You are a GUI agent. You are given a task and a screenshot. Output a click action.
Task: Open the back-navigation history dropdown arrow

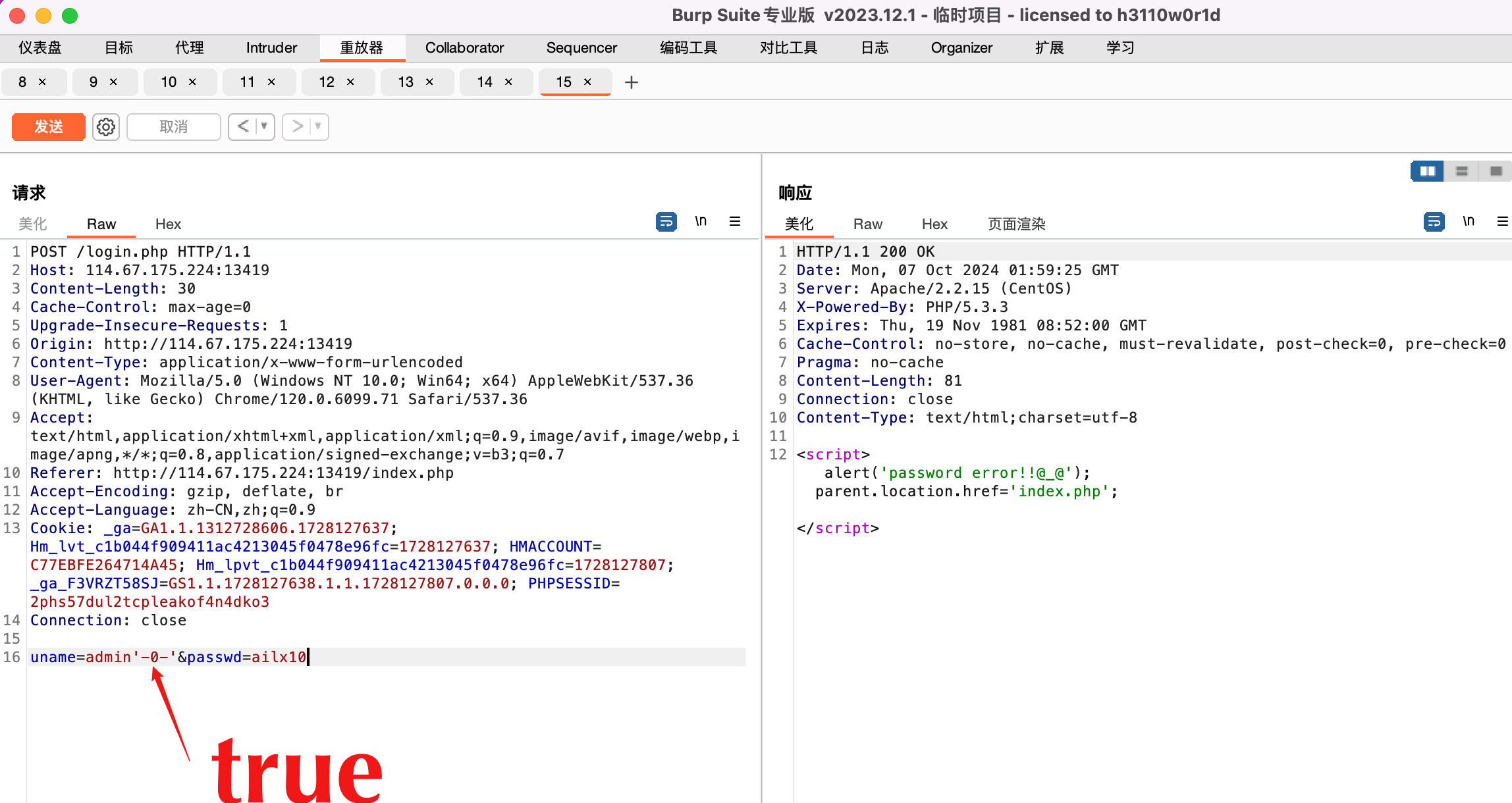coord(263,126)
